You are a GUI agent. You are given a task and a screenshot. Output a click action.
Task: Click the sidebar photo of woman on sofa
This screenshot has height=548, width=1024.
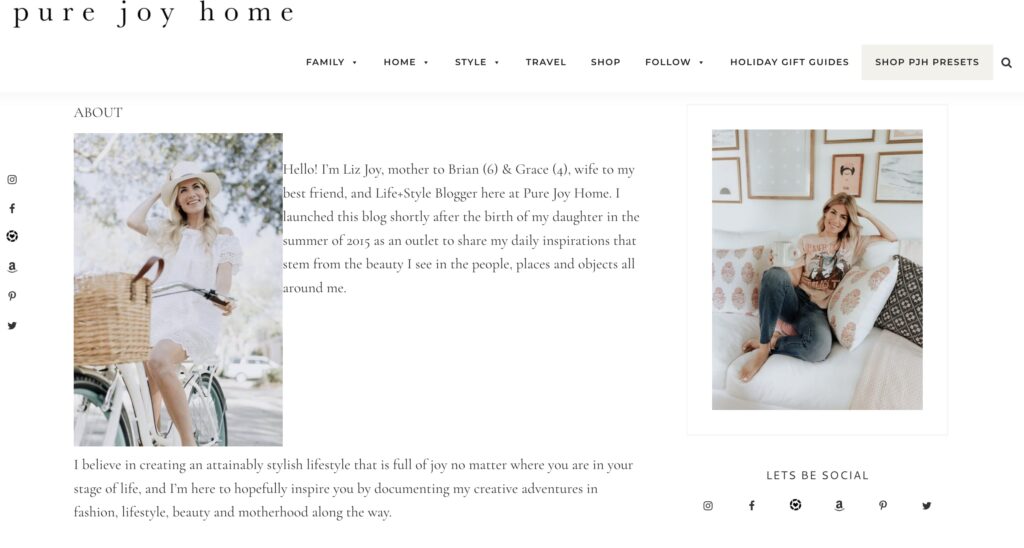click(817, 270)
